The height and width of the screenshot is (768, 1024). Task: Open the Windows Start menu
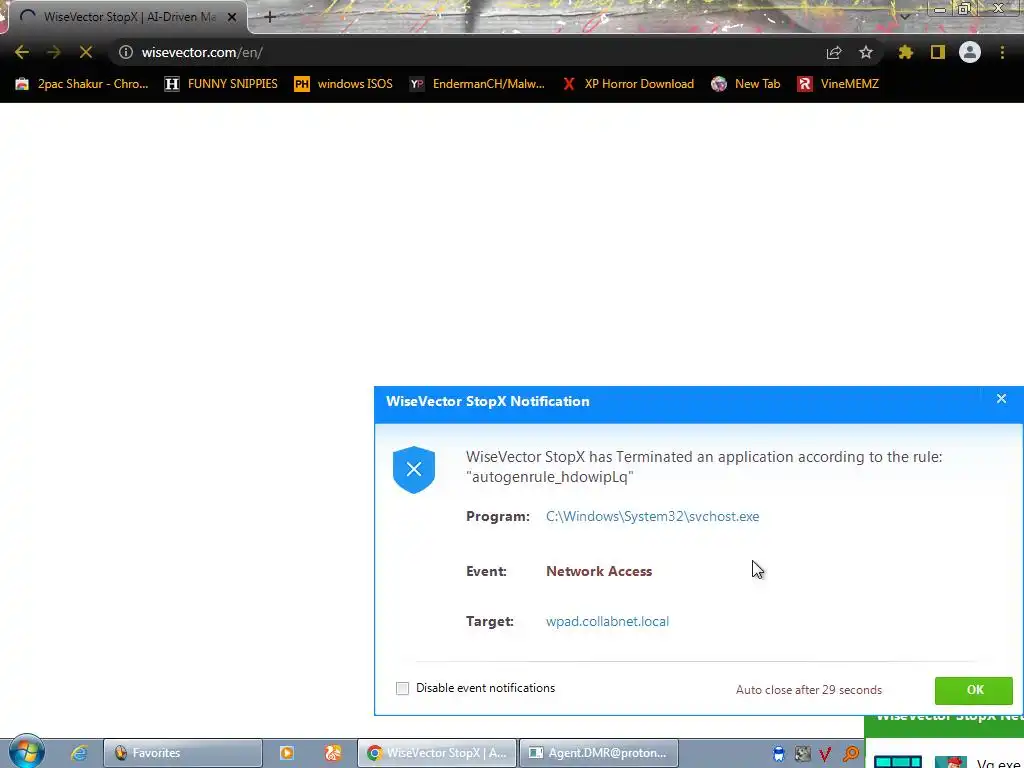(26, 752)
